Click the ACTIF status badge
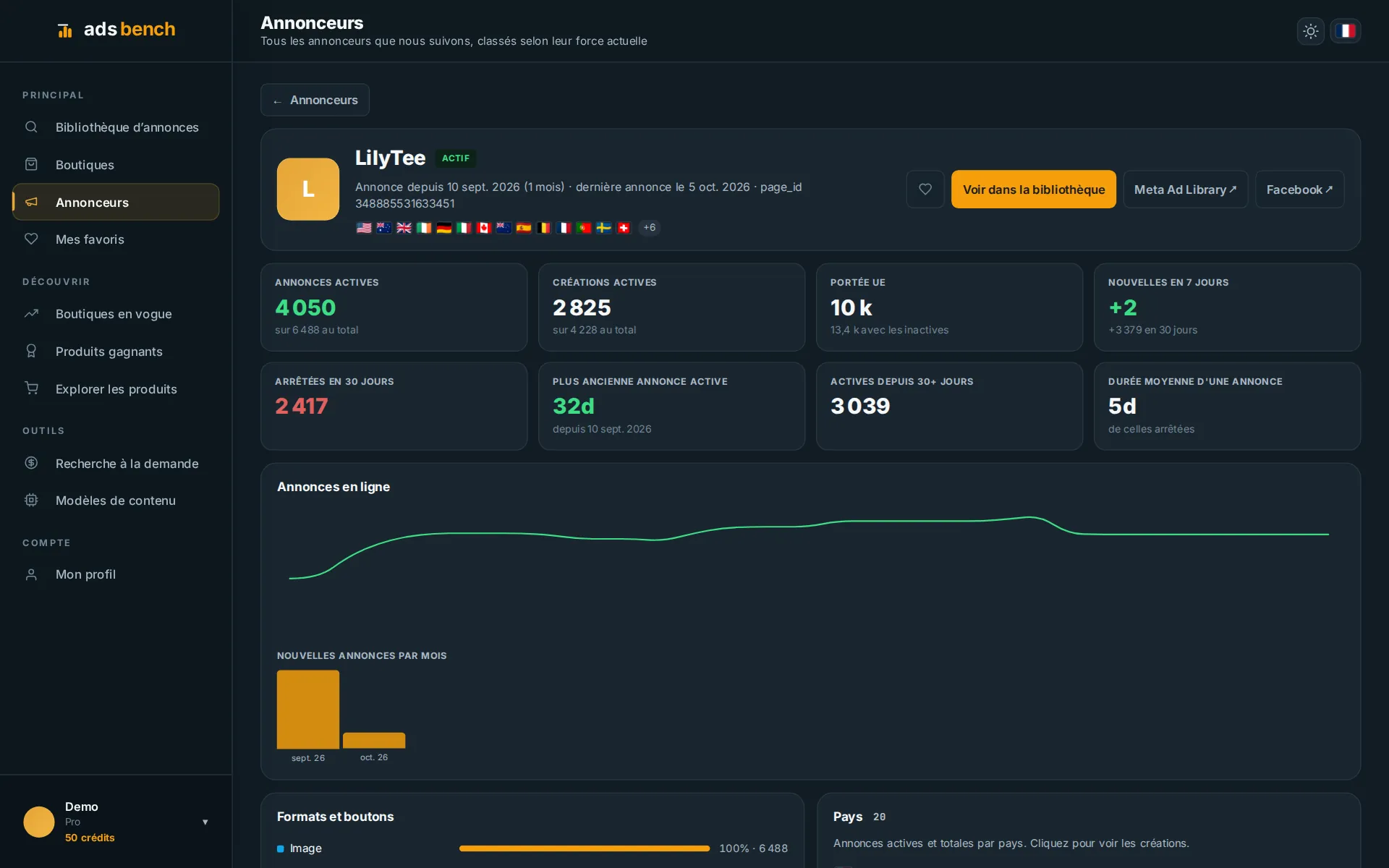The height and width of the screenshot is (868, 1389). coord(456,158)
